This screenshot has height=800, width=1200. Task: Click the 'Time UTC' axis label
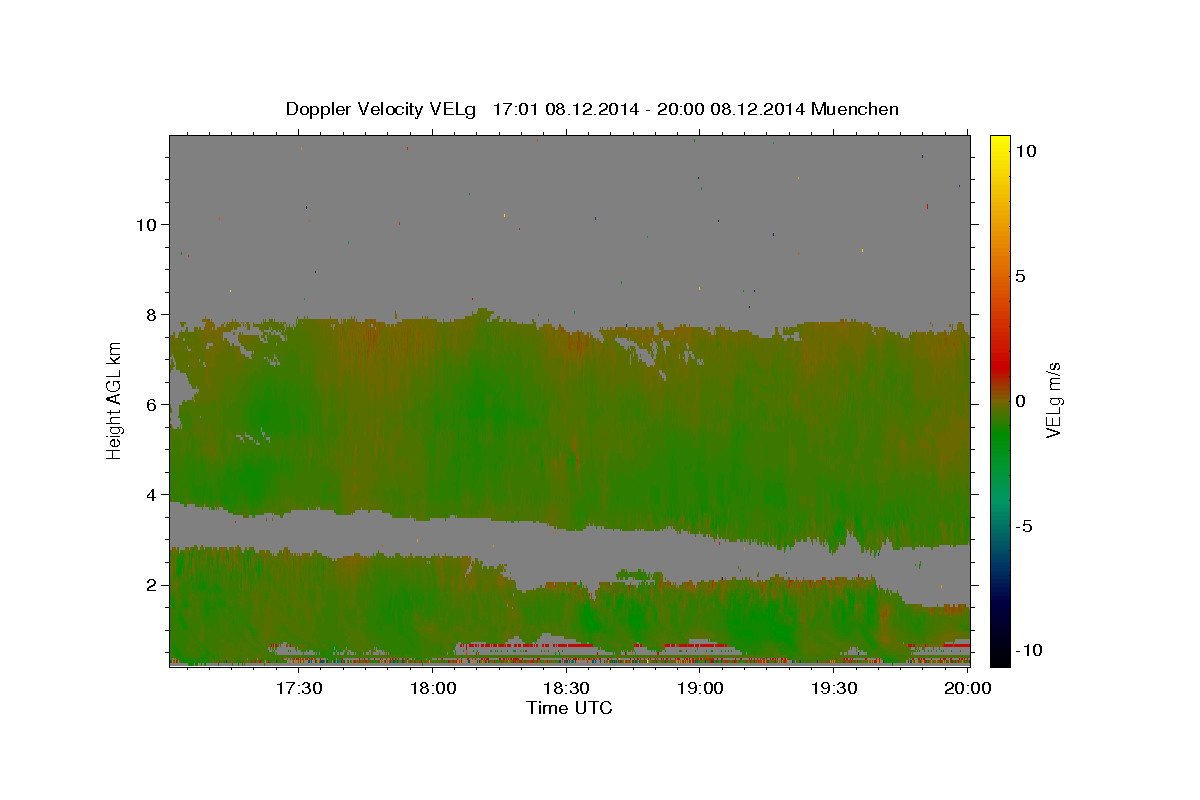click(x=569, y=708)
